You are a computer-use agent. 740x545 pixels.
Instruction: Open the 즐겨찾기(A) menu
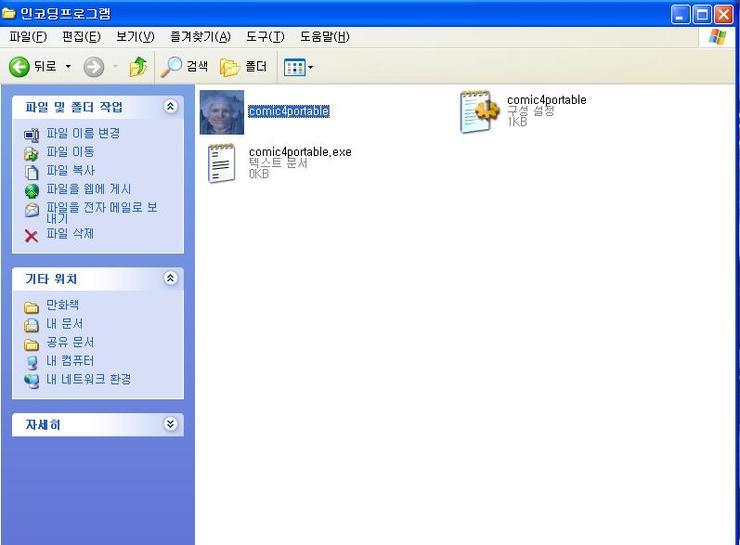pos(200,37)
